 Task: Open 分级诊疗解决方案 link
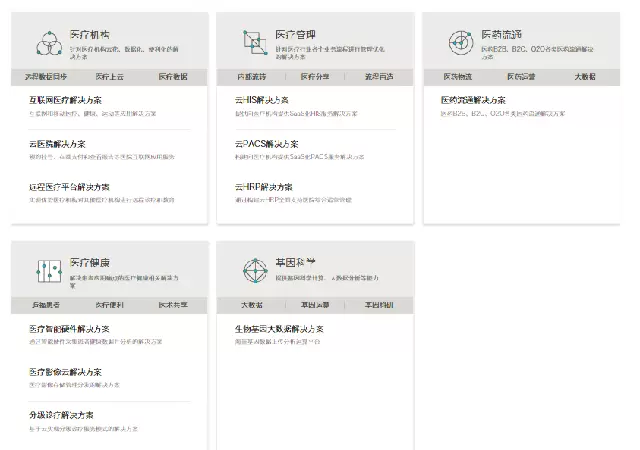[62, 415]
